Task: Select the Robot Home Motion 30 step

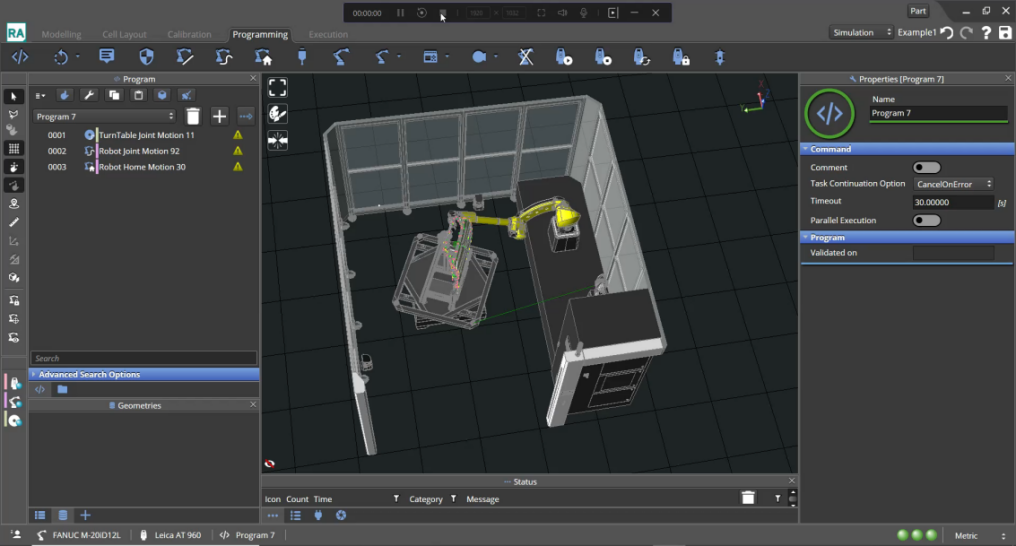Action: click(141, 167)
